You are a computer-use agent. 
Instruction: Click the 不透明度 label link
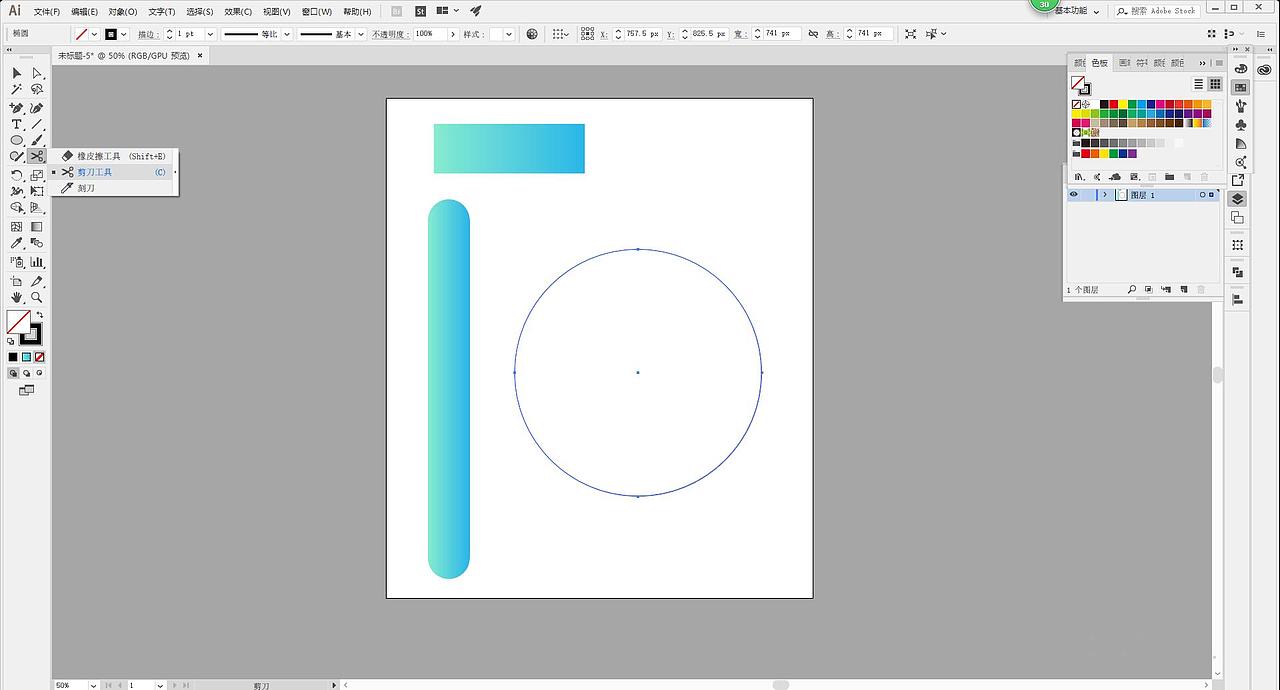pyautogui.click(x=391, y=34)
